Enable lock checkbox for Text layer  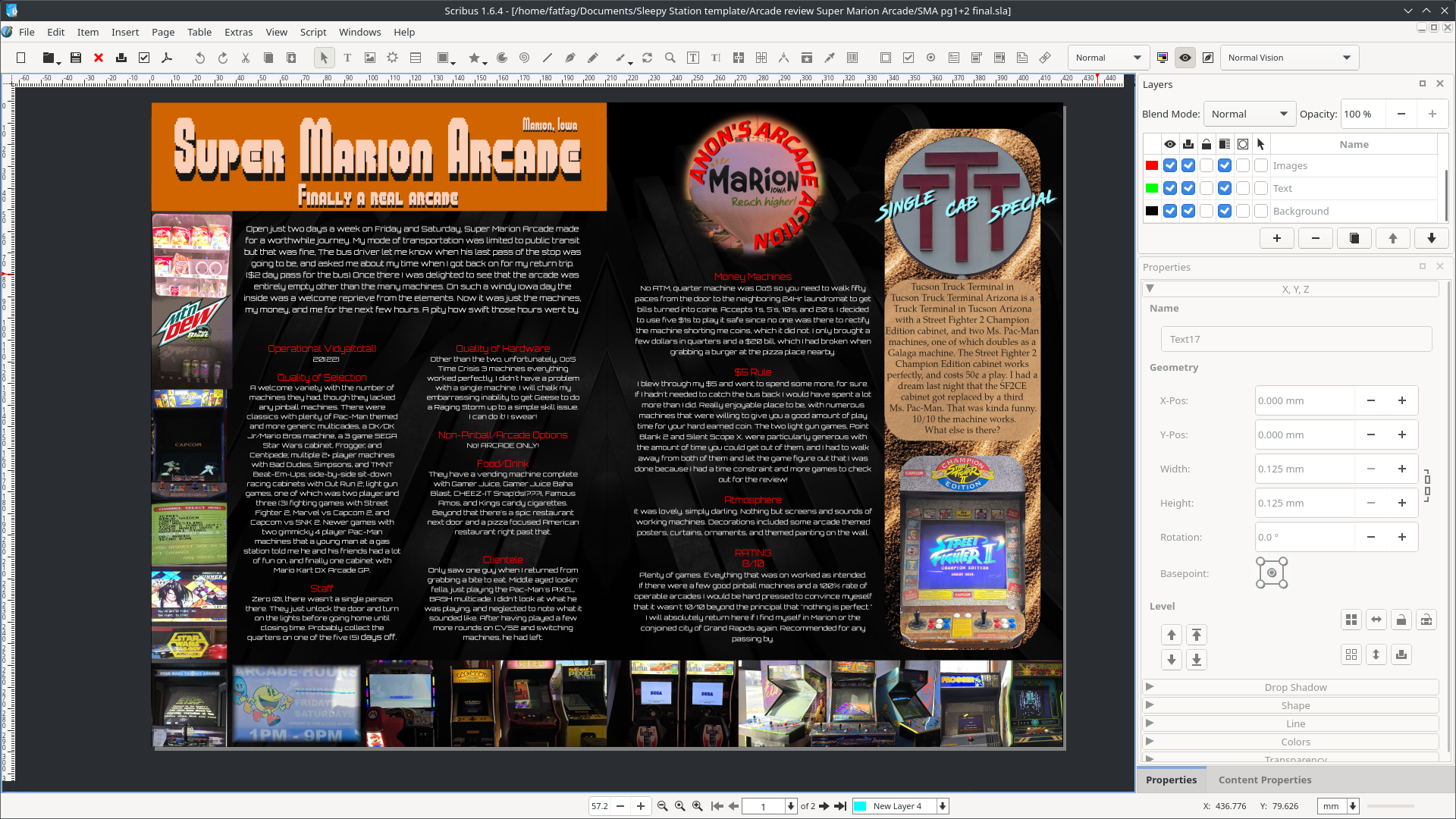1207,188
